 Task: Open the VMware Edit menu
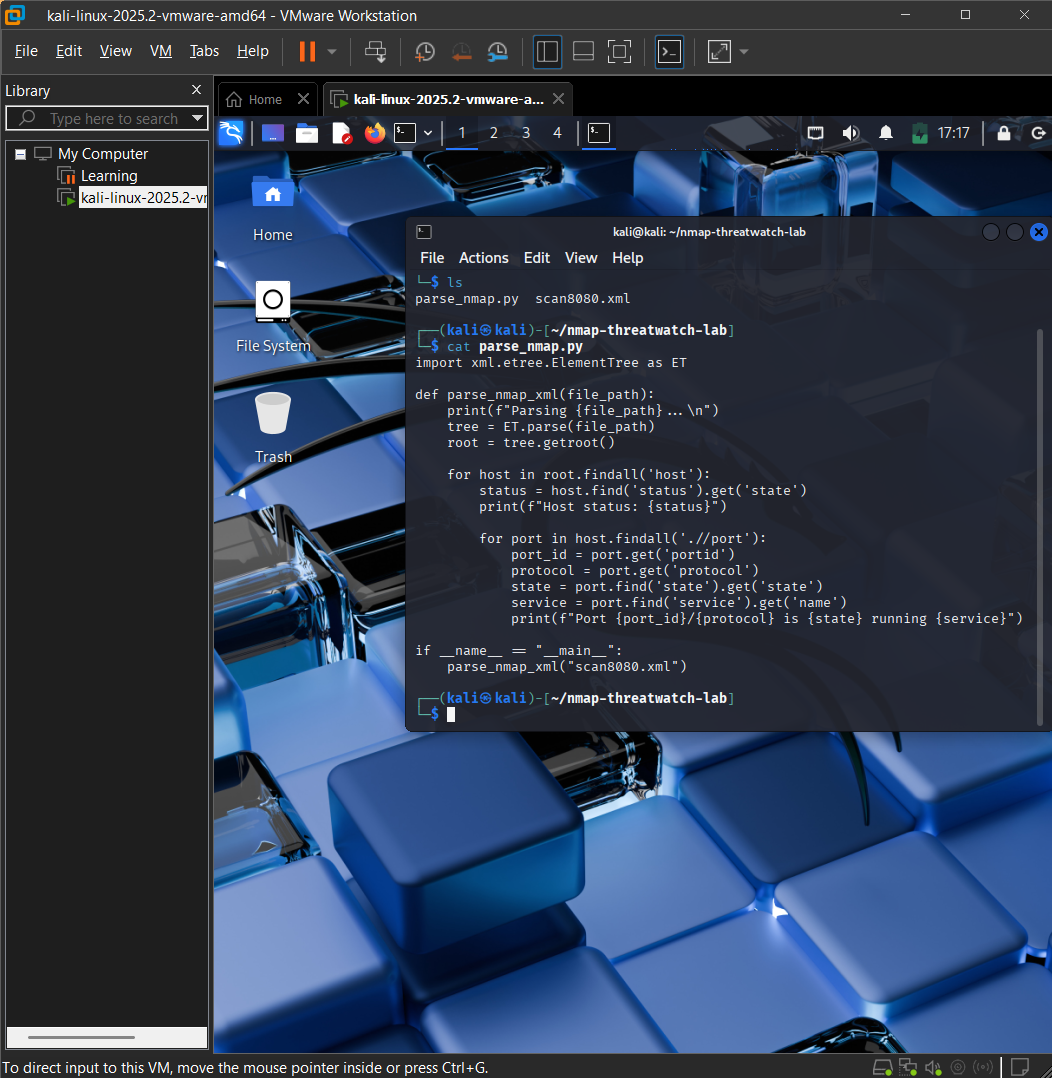[x=69, y=51]
